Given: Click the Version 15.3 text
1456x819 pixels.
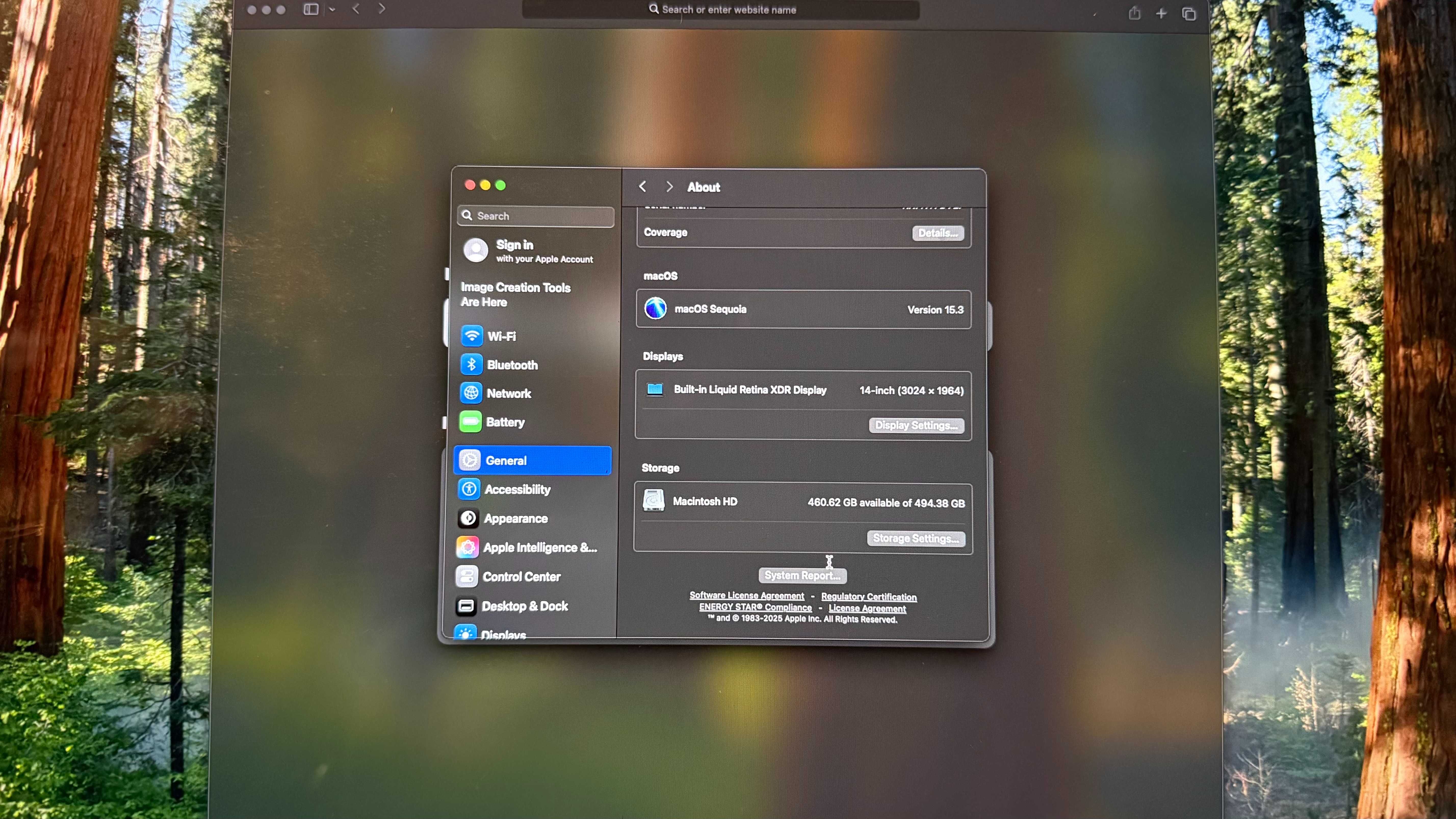Looking at the screenshot, I should (935, 310).
